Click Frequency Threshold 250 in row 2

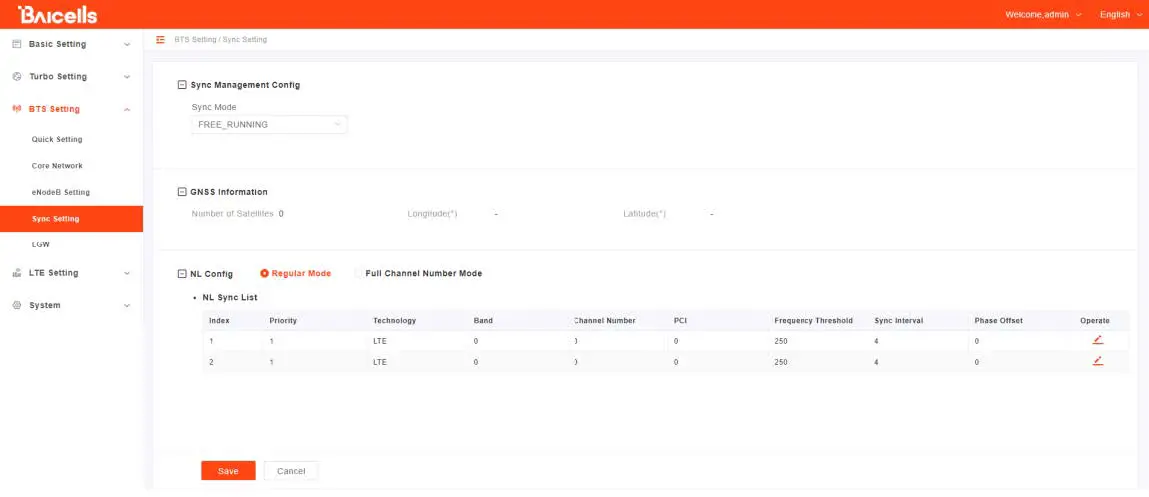click(781, 362)
